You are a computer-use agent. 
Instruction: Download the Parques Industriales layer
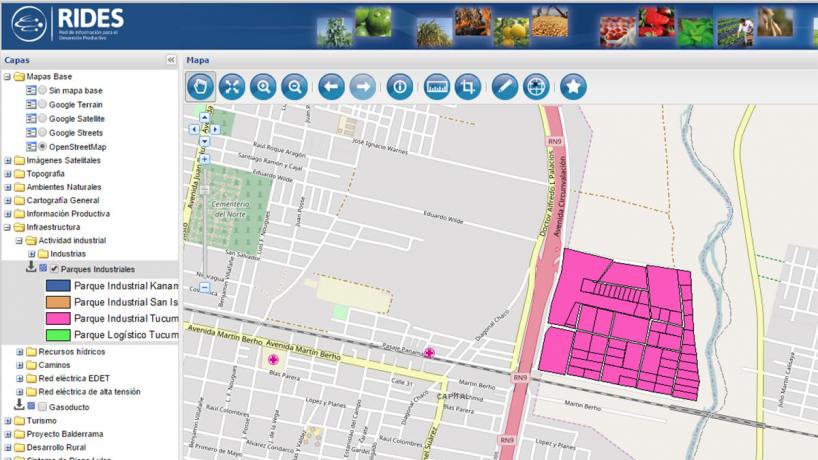coord(31,268)
